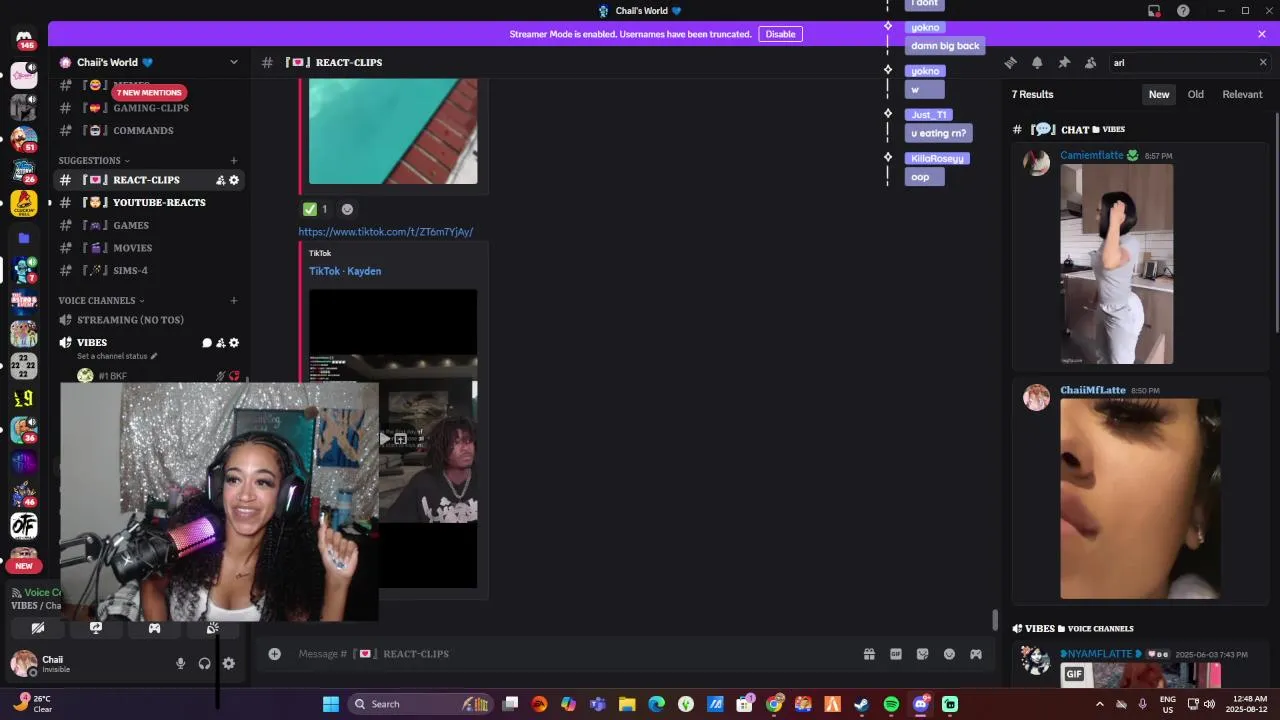Show pinned messages

tap(1064, 62)
